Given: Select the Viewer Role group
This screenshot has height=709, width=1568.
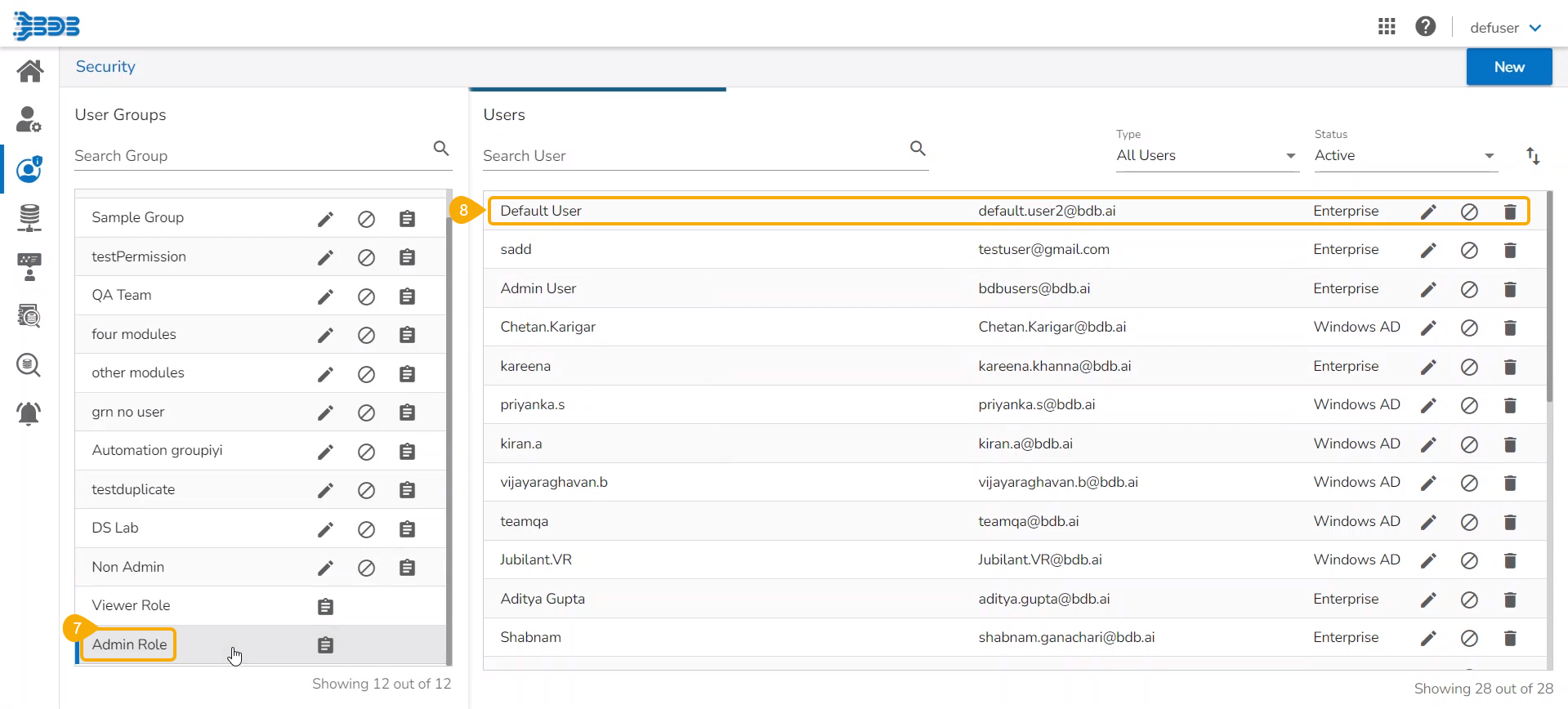Looking at the screenshot, I should coord(132,605).
